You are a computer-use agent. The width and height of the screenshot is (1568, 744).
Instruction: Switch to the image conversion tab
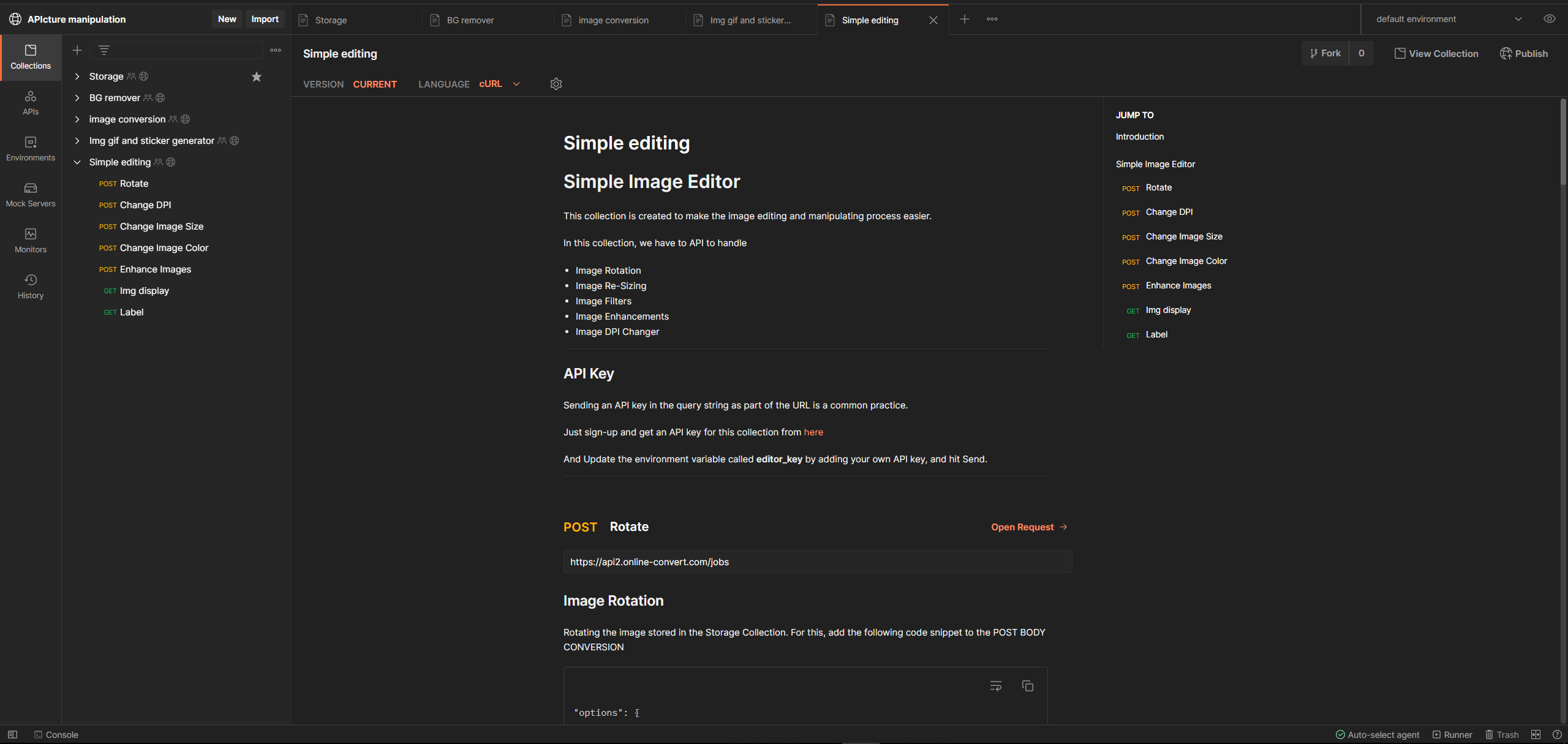coord(613,20)
